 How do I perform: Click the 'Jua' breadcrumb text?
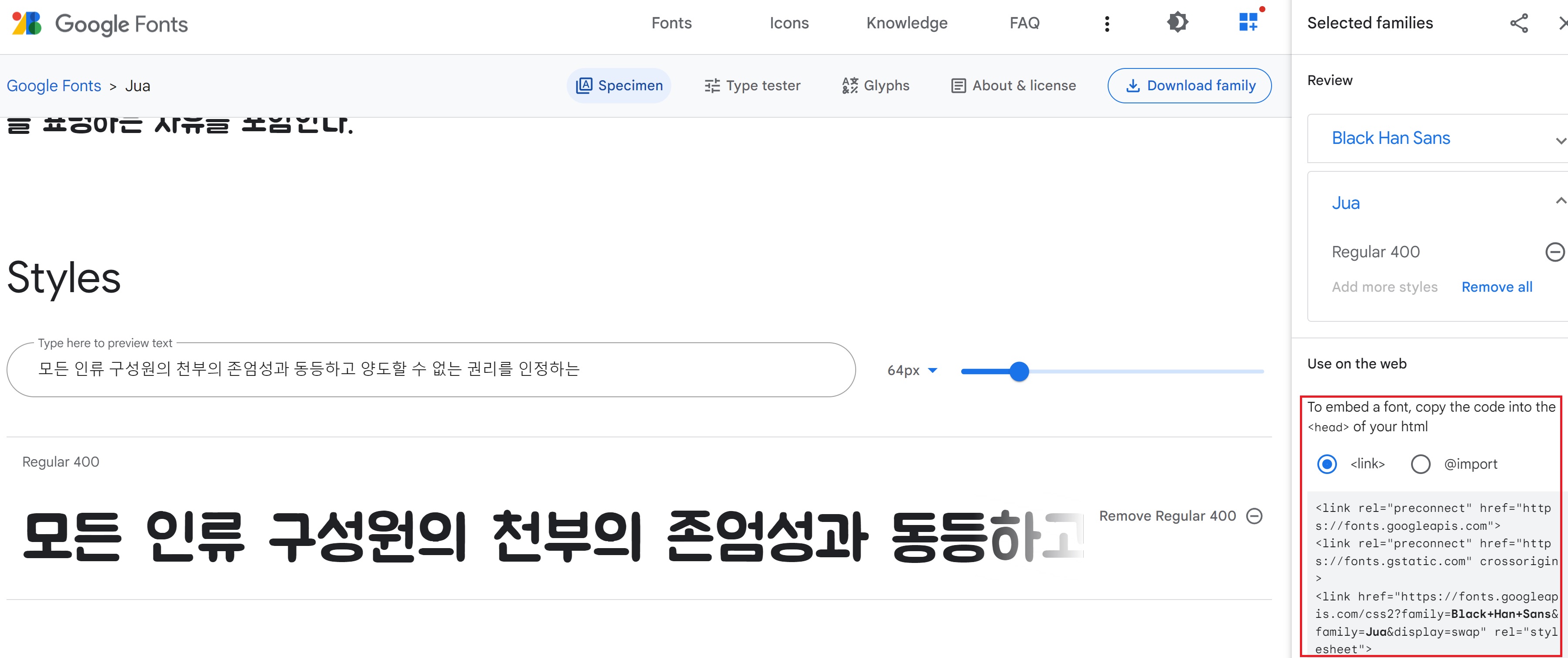(138, 86)
